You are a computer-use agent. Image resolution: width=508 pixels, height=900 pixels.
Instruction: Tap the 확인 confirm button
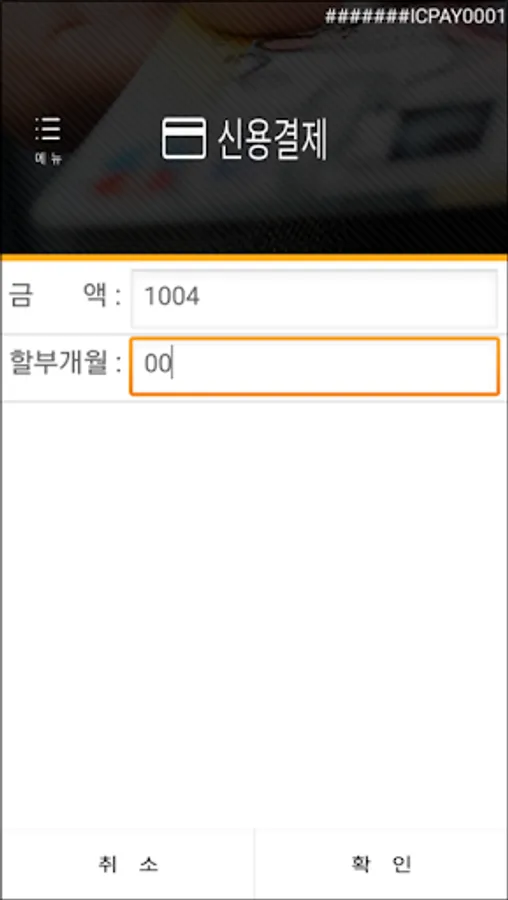coord(381,863)
